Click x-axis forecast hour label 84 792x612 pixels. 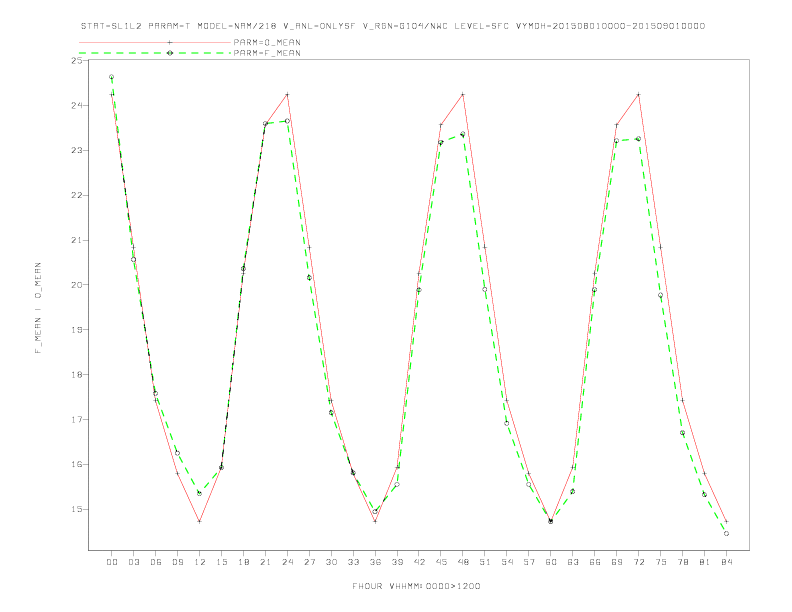pos(727,562)
